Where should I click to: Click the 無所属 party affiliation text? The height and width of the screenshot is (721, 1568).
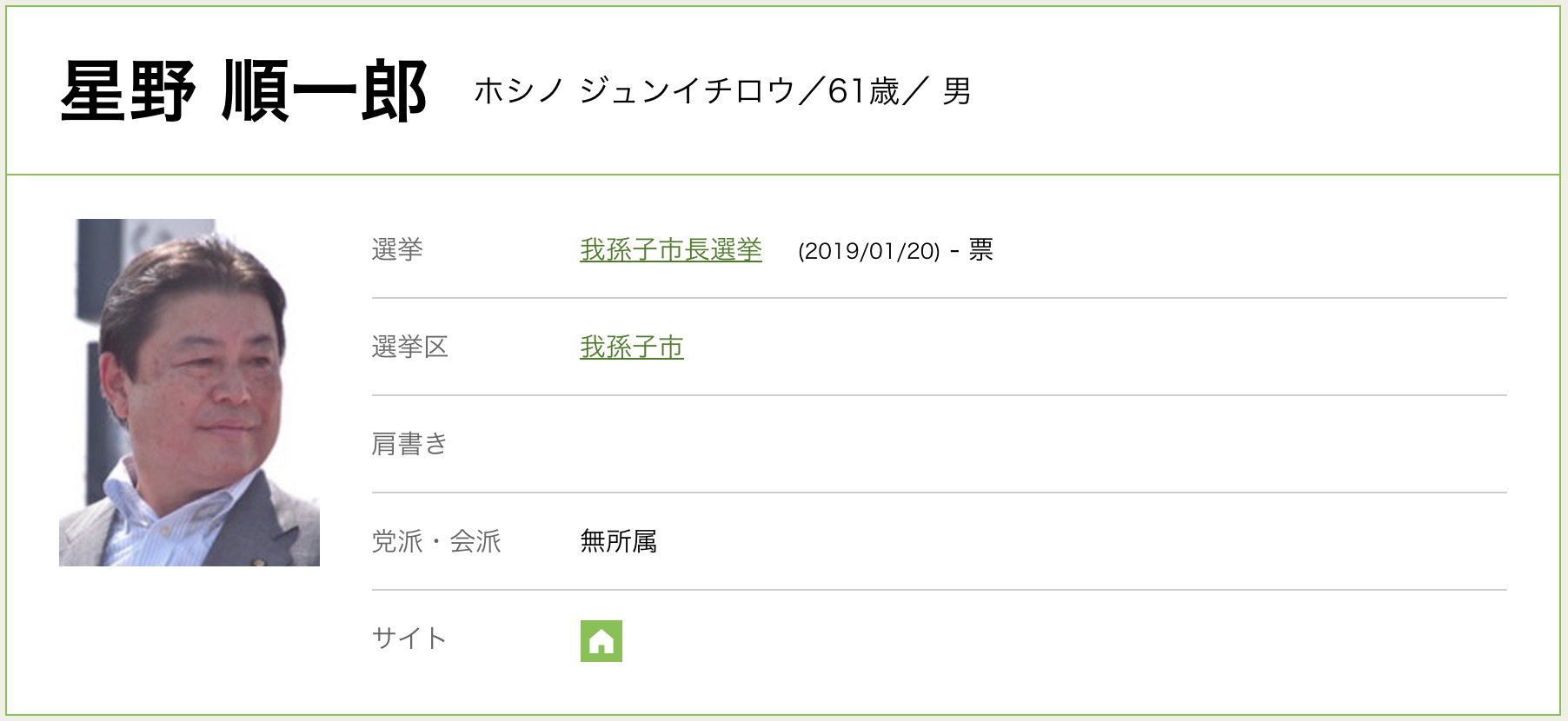pos(618,542)
